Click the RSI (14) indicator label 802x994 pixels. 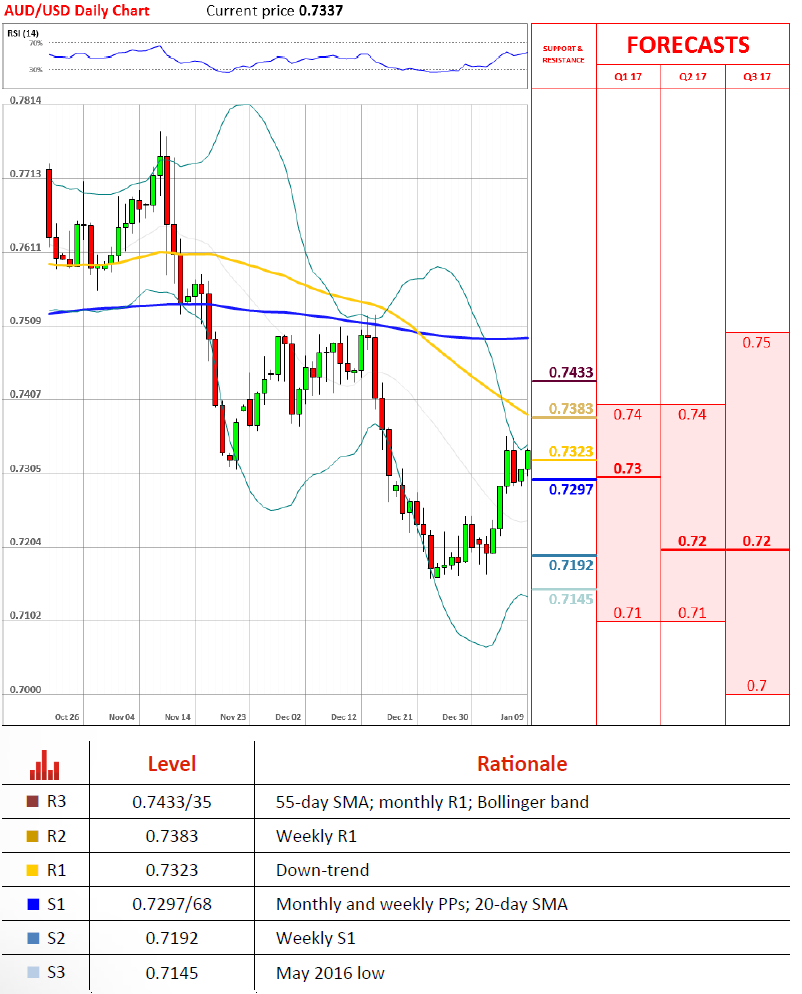23,33
